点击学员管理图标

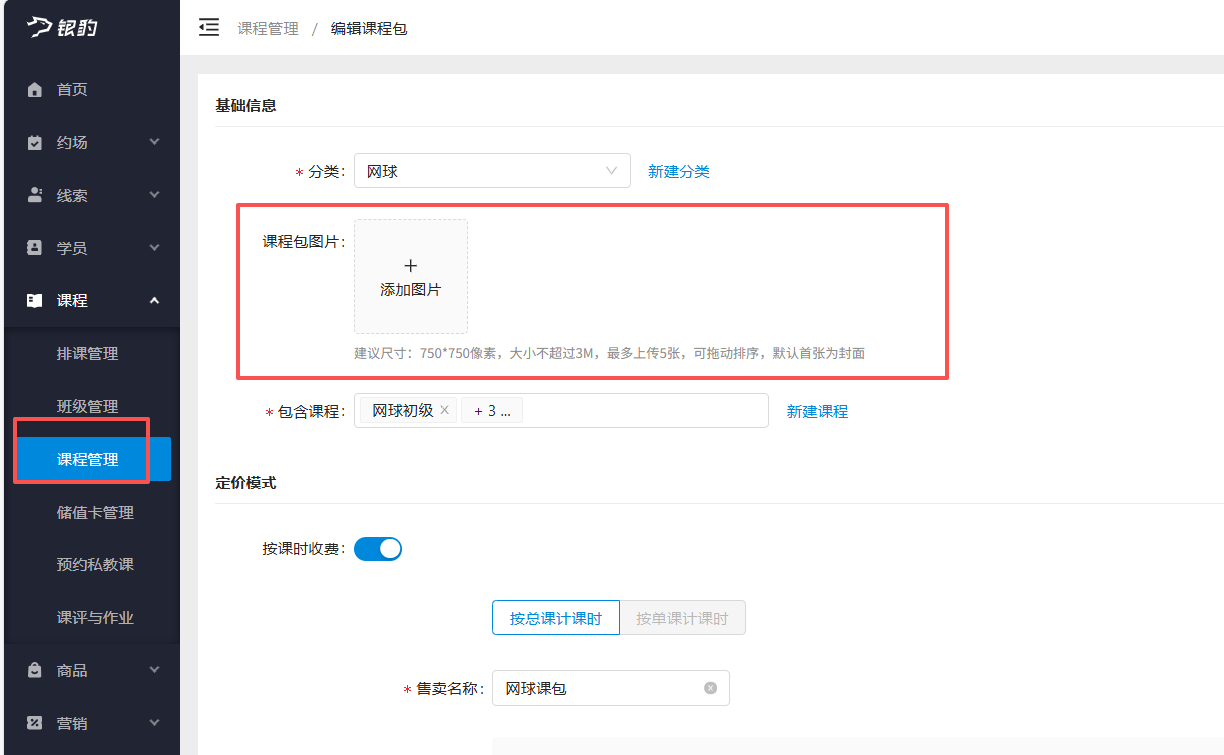34,247
